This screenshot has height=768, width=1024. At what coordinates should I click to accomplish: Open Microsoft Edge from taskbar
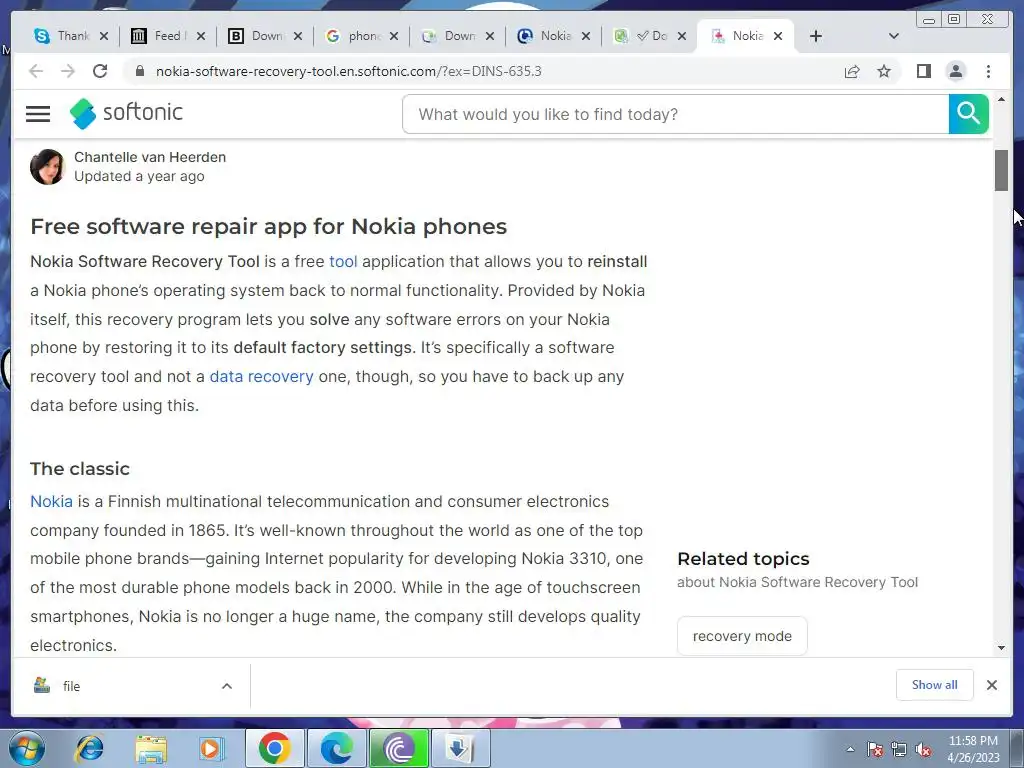coord(336,748)
